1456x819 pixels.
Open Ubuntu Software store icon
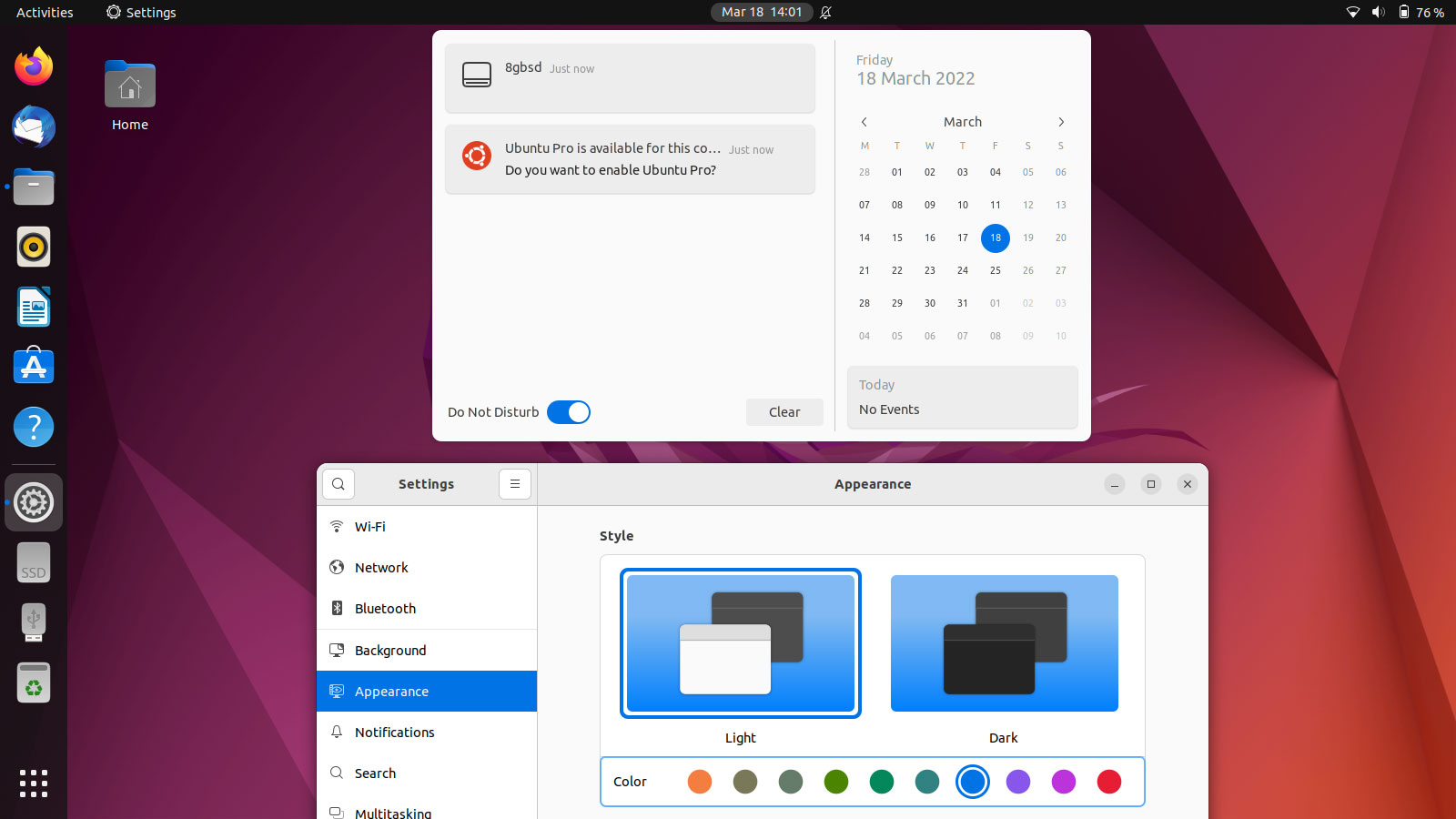pos(34,367)
